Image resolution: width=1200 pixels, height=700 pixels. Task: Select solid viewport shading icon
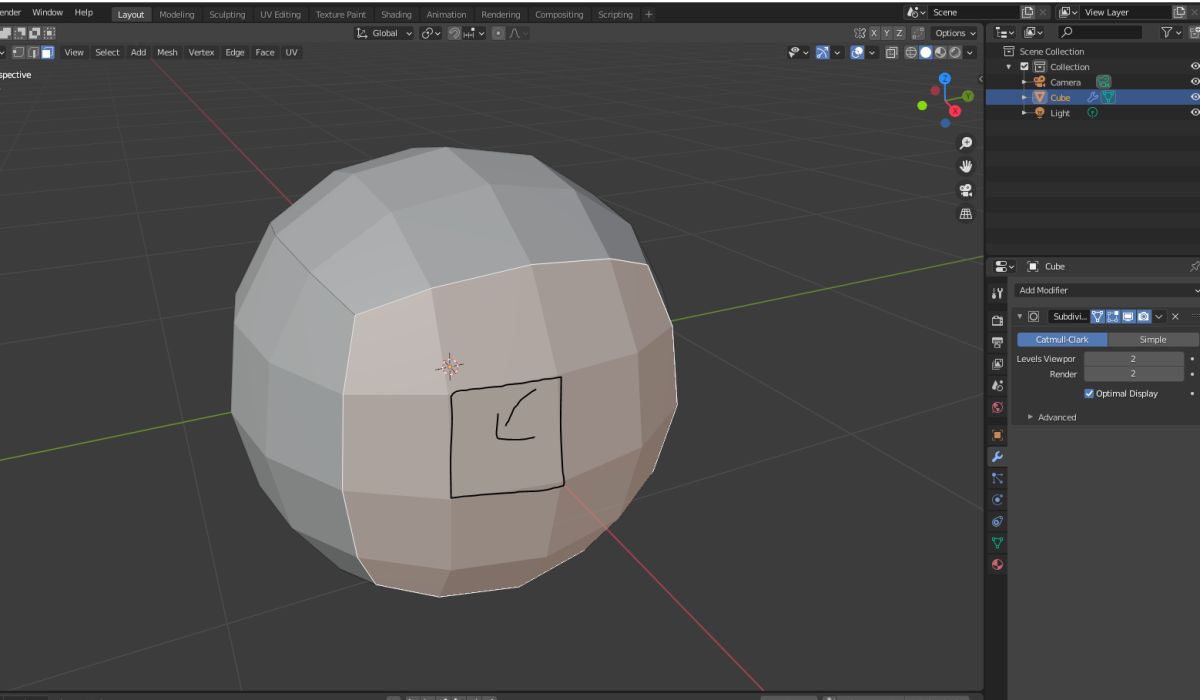pos(926,52)
